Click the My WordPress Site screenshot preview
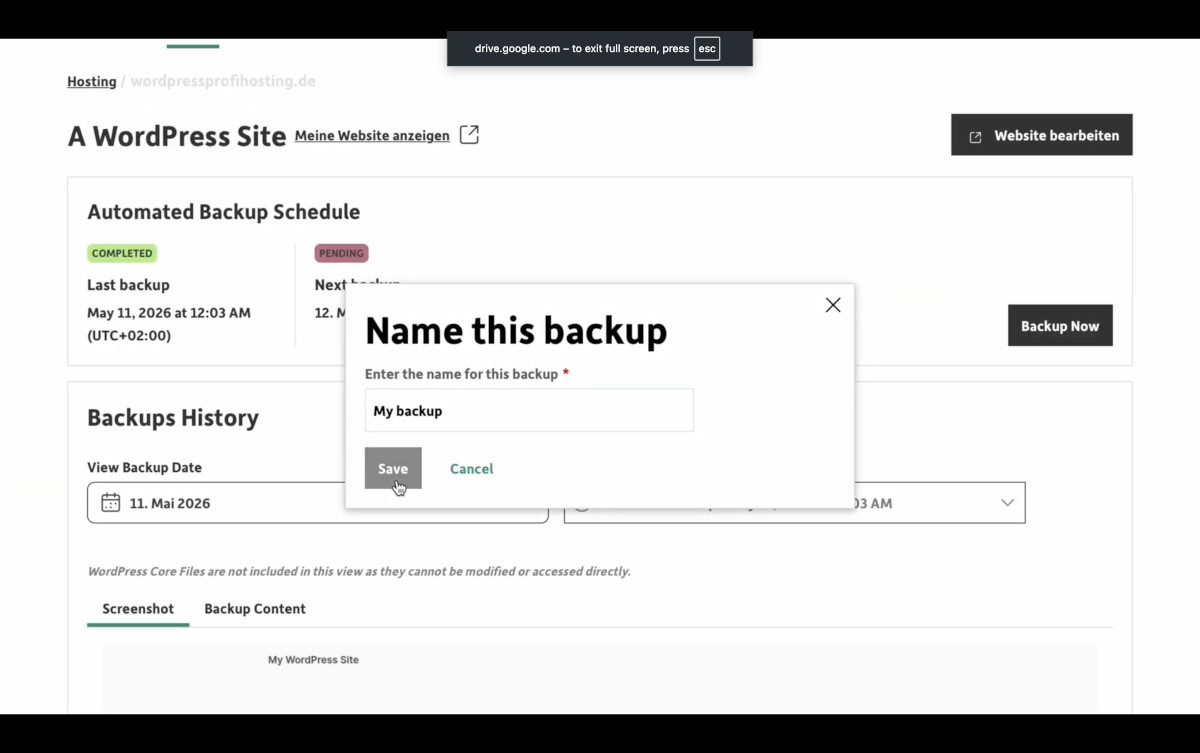The width and height of the screenshot is (1200, 753). pos(600,677)
